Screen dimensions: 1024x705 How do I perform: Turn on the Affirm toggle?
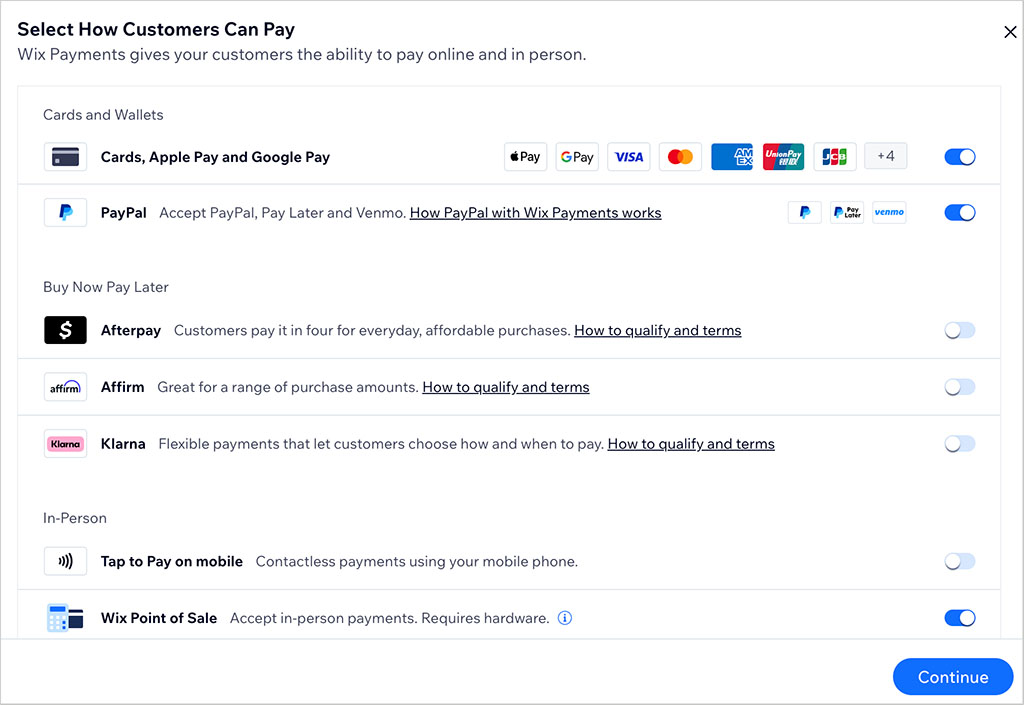tap(960, 387)
